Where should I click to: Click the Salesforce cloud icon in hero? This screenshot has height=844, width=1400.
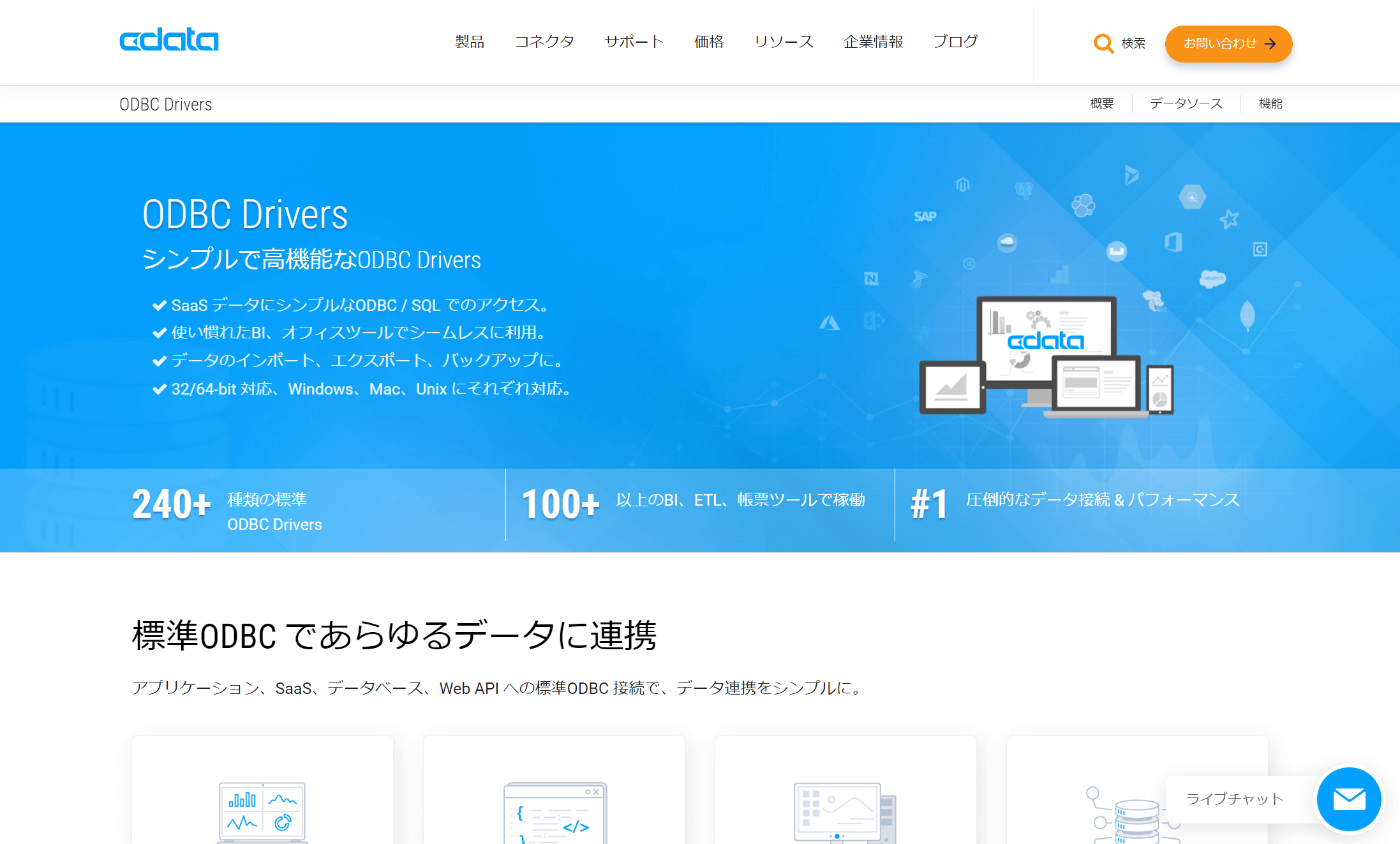1212,279
